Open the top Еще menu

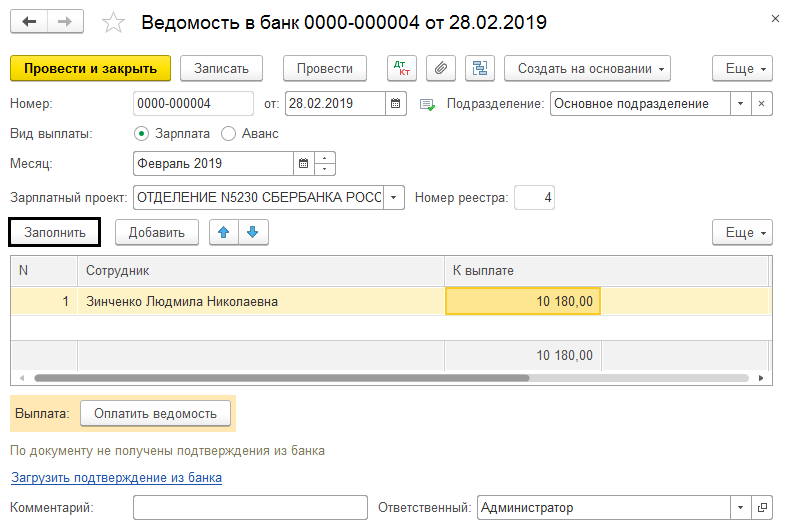click(742, 69)
